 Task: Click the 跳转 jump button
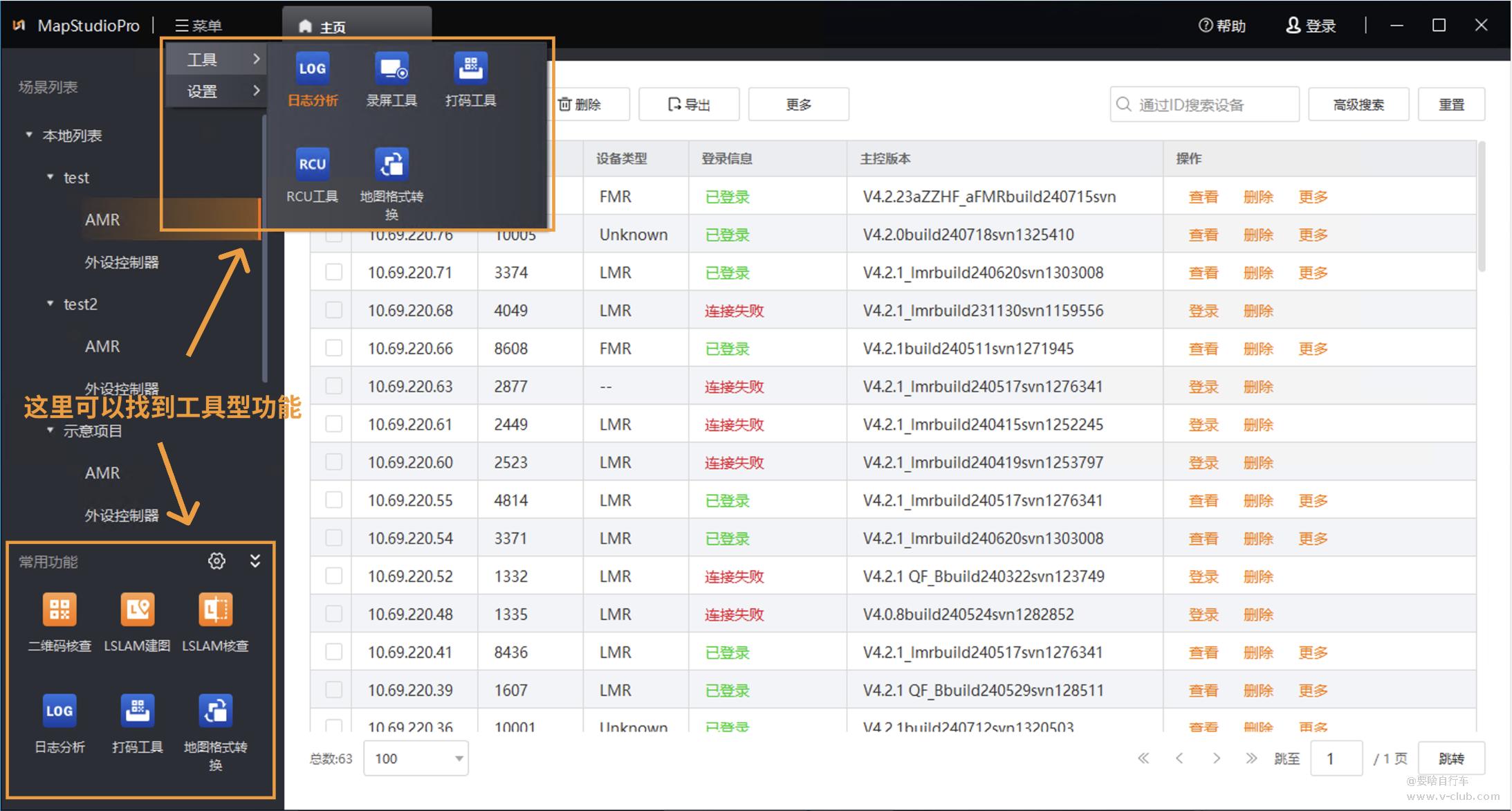[x=1451, y=758]
